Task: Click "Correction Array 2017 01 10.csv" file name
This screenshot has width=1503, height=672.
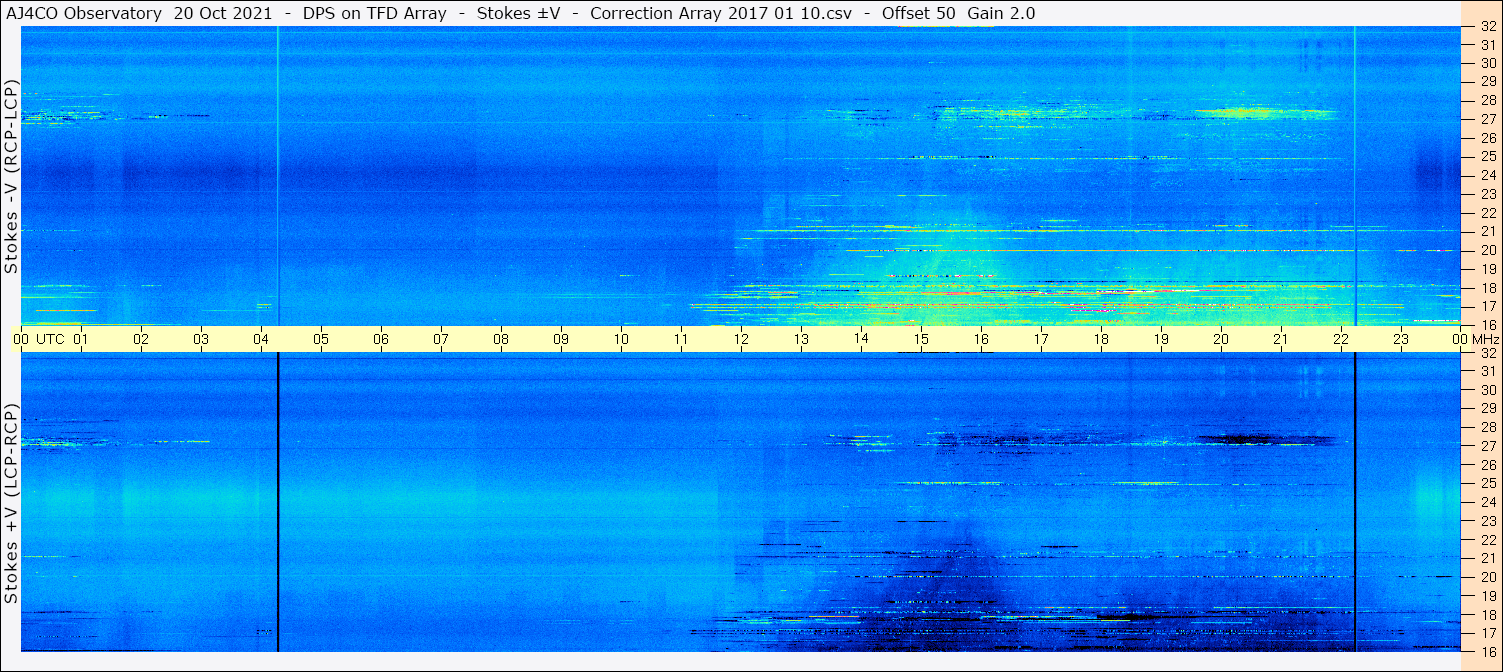Action: point(721,14)
